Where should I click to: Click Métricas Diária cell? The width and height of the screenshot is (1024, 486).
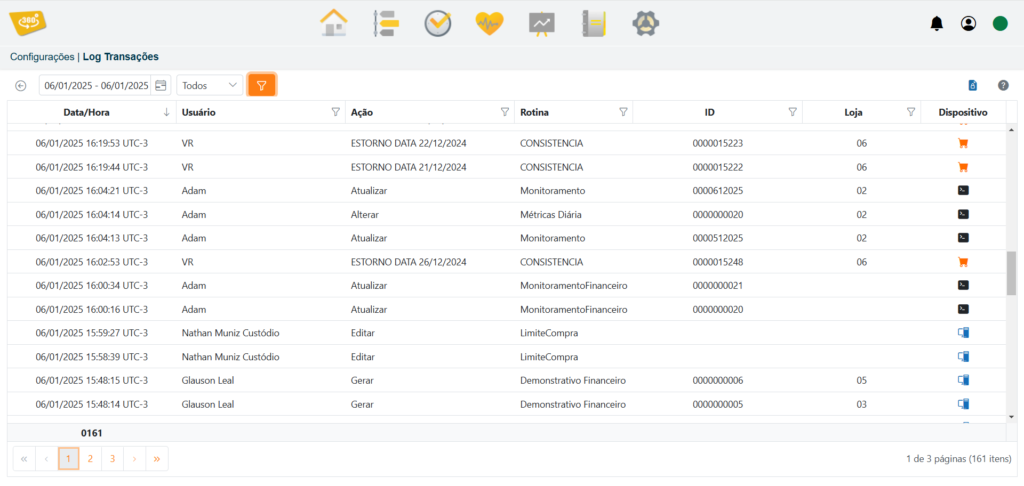(x=551, y=214)
